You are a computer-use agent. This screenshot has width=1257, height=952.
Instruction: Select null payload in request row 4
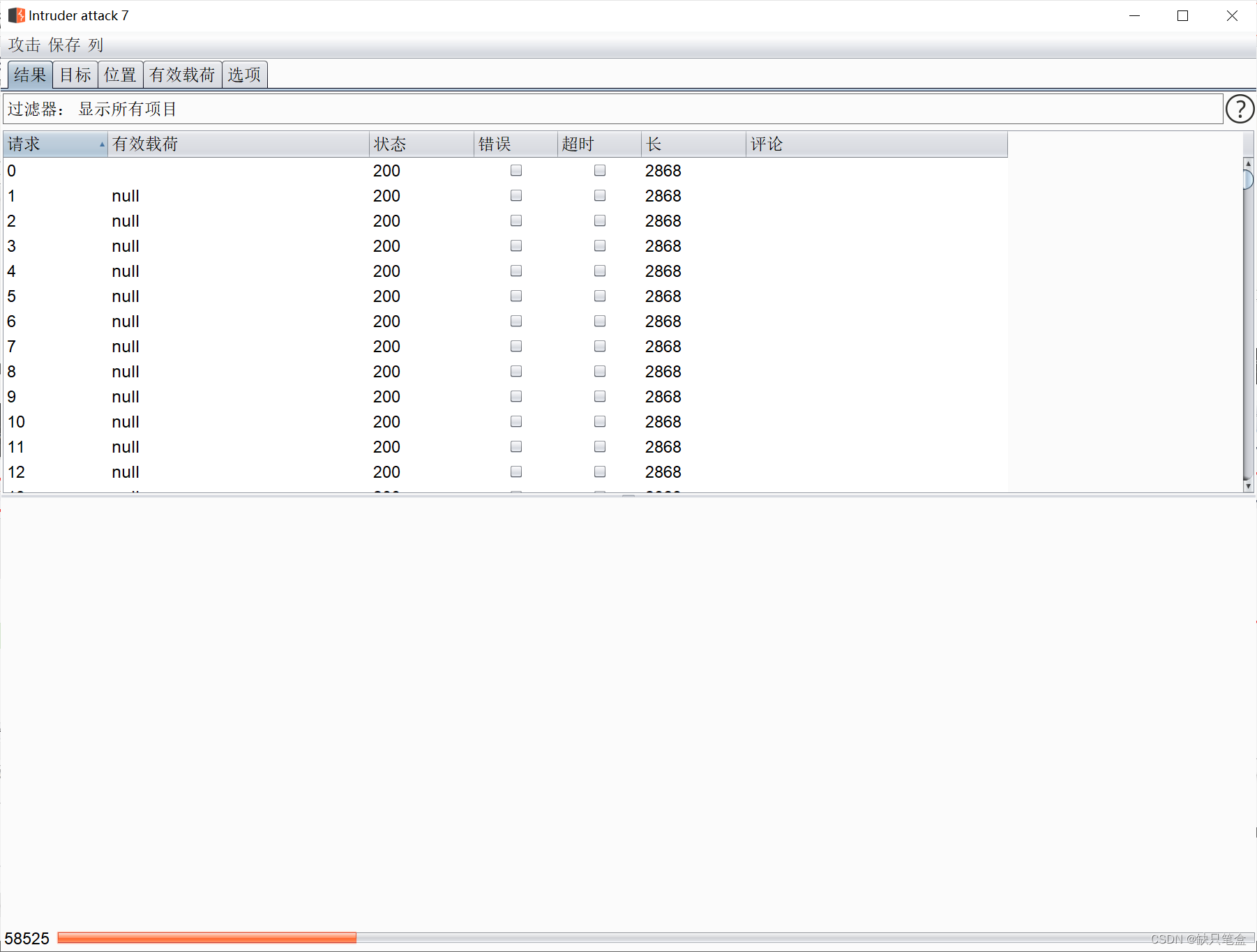pyautogui.click(x=126, y=271)
